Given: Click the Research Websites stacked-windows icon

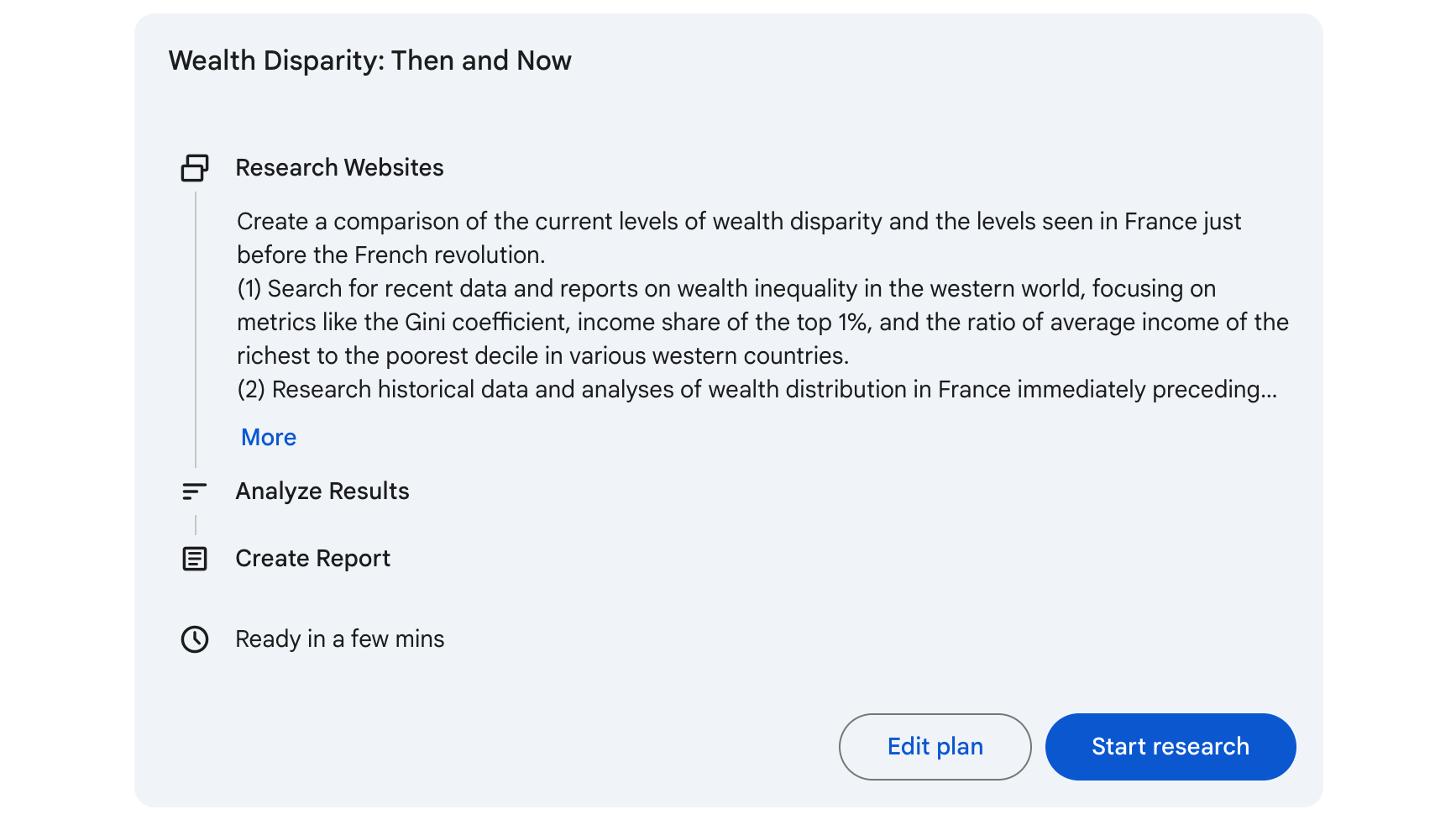Looking at the screenshot, I should coord(195,168).
